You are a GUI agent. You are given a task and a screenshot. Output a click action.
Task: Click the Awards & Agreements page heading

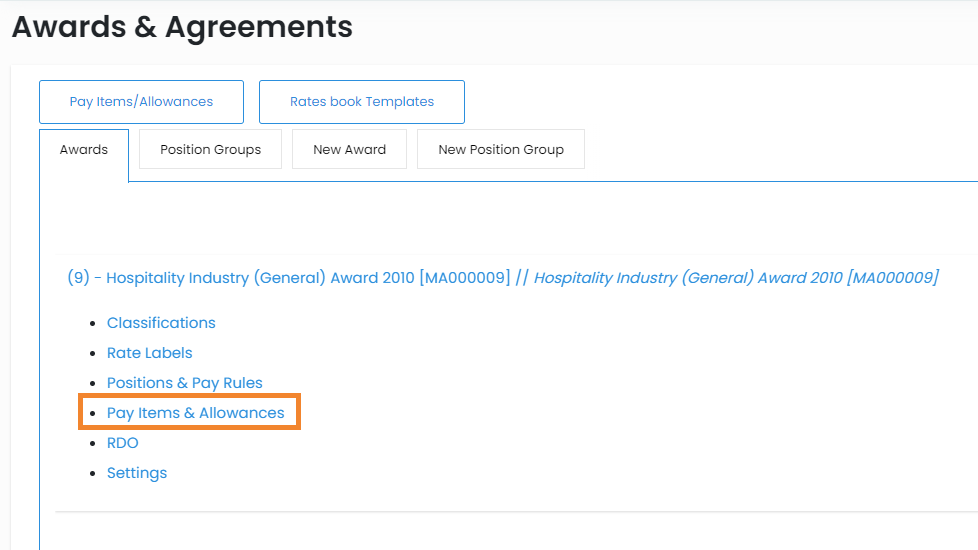tap(182, 27)
